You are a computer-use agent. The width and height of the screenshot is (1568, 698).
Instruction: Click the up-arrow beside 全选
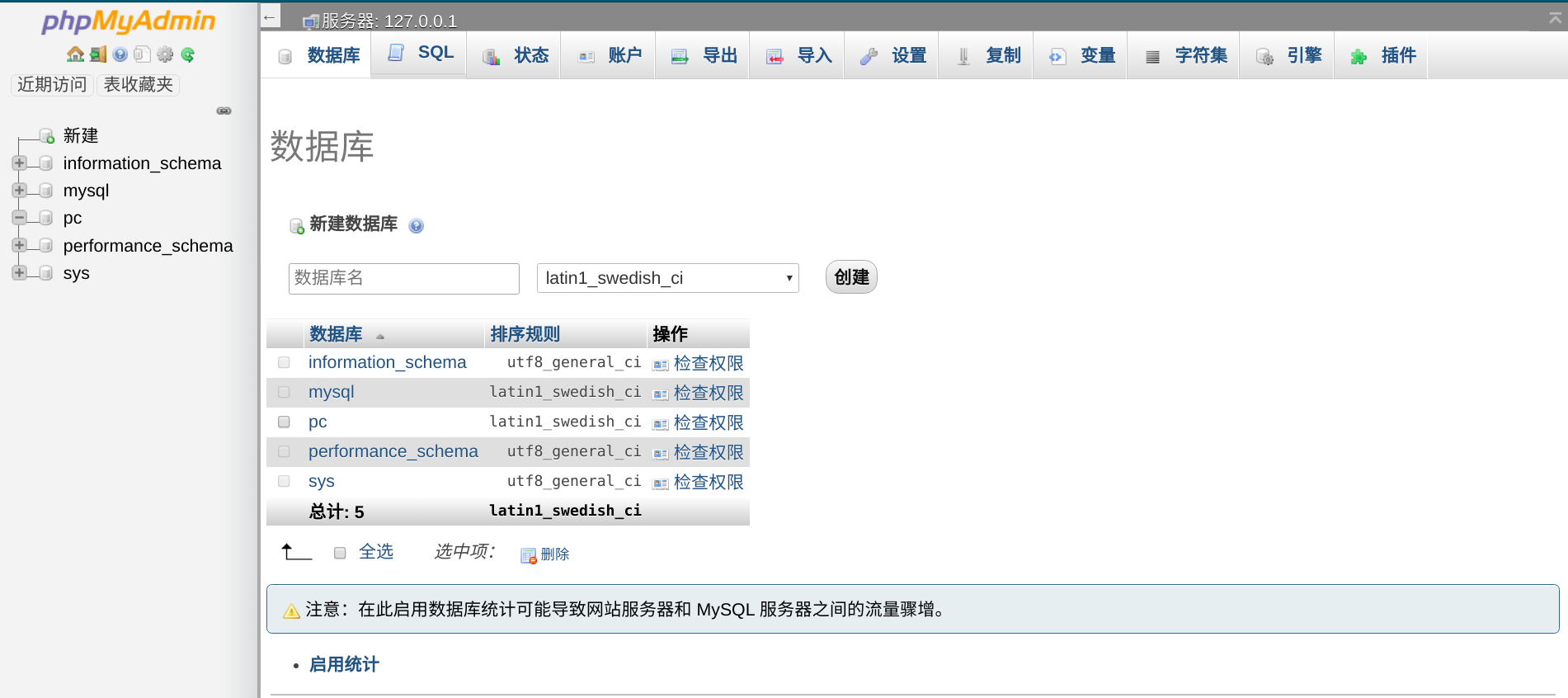(296, 552)
